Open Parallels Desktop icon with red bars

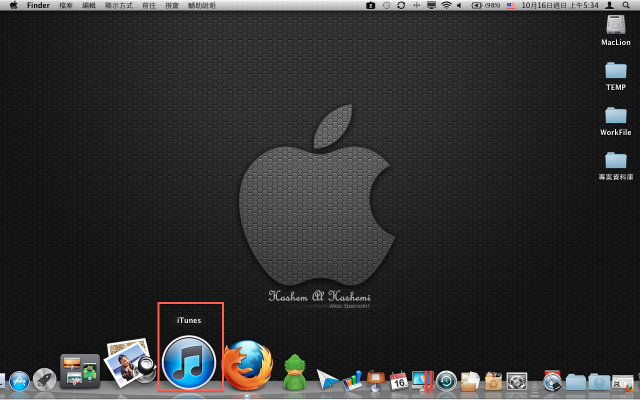pos(422,380)
